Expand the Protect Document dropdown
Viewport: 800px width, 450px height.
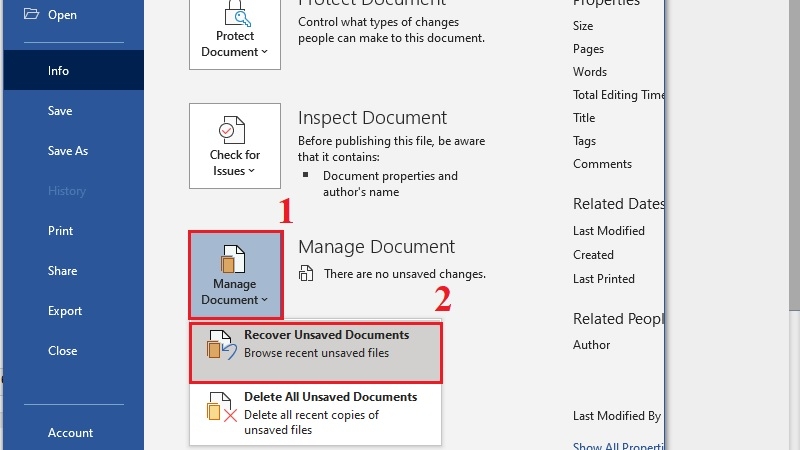[235, 35]
